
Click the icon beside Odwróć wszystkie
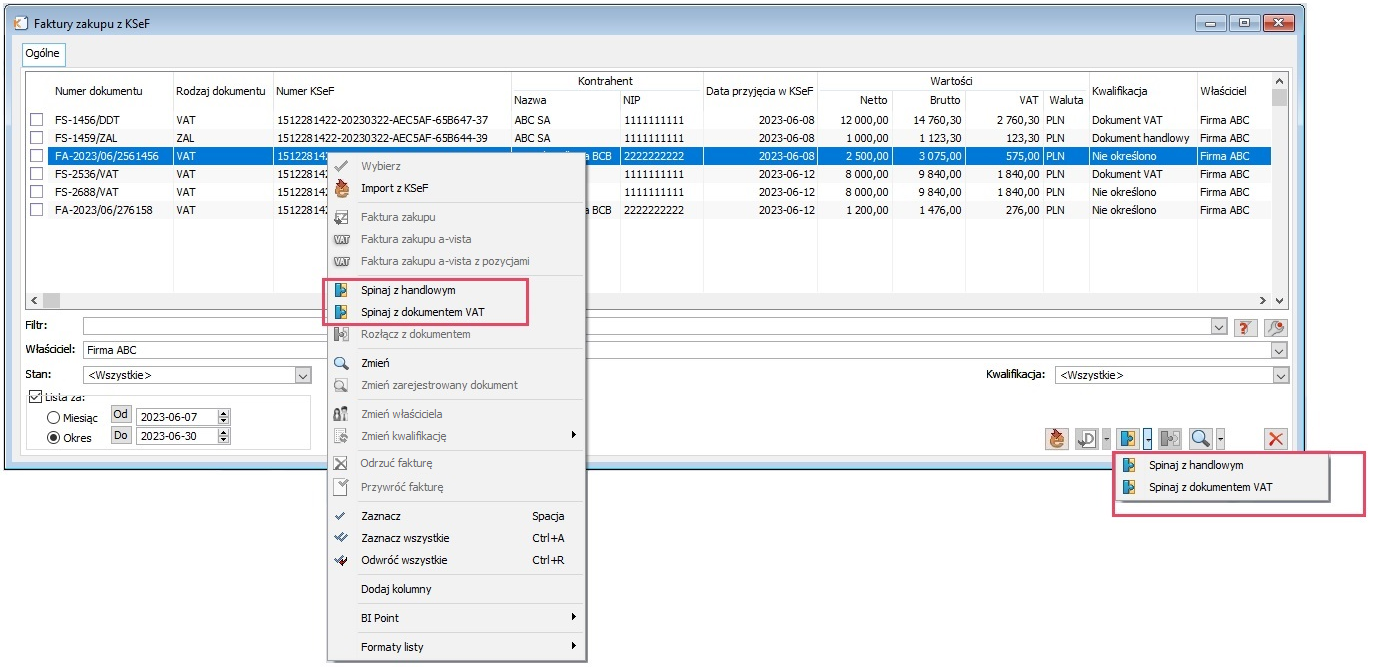pos(341,560)
